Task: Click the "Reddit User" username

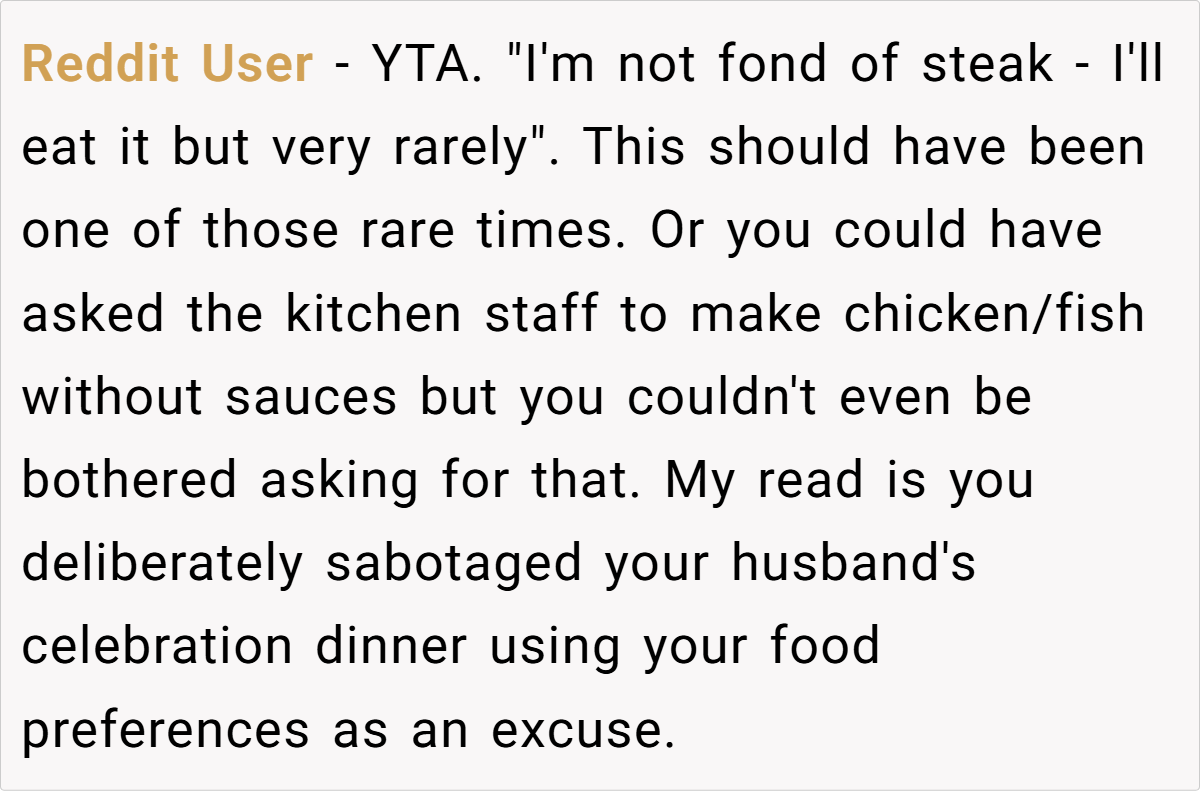Action: click(x=167, y=65)
